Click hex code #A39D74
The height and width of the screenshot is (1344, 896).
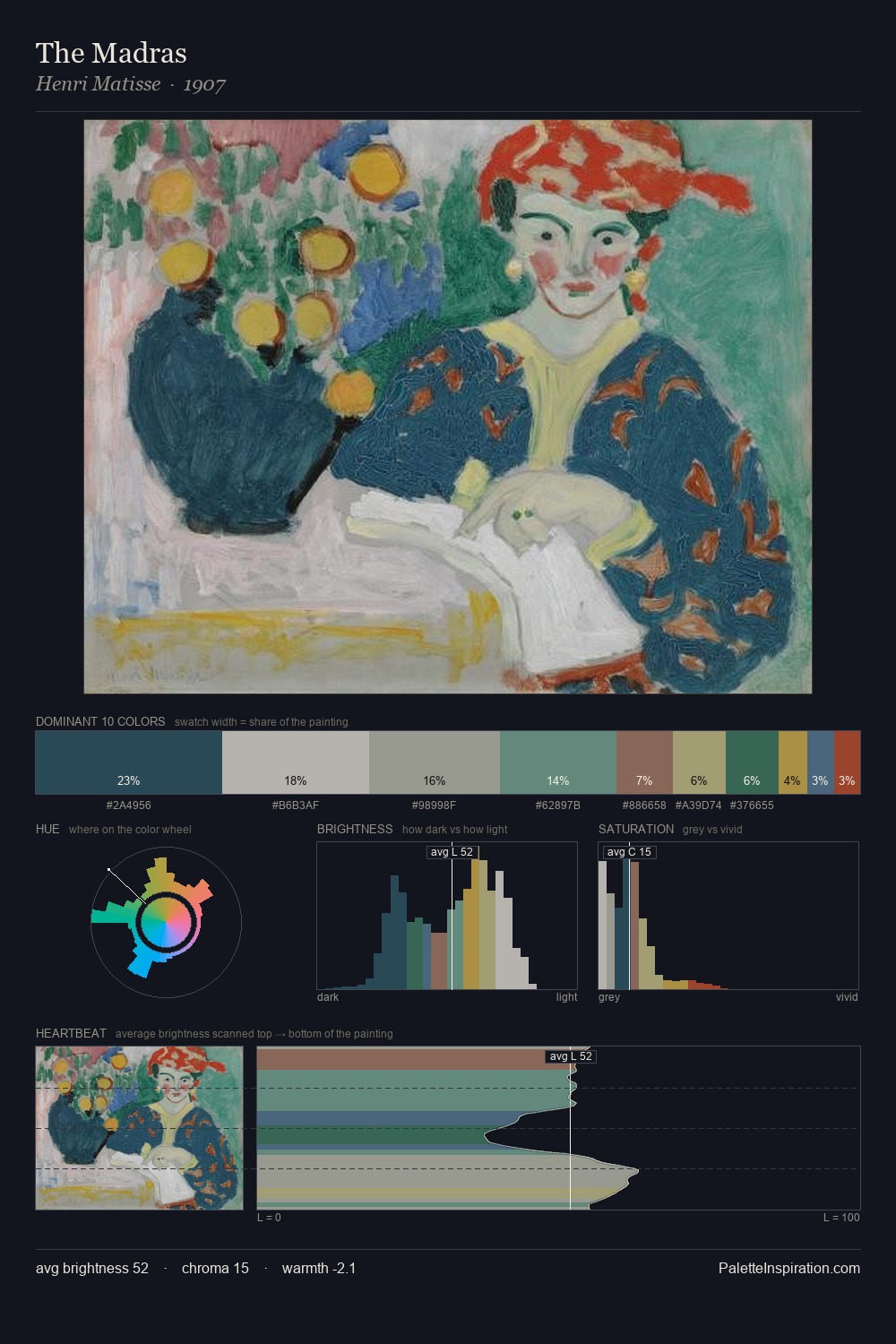(x=698, y=806)
